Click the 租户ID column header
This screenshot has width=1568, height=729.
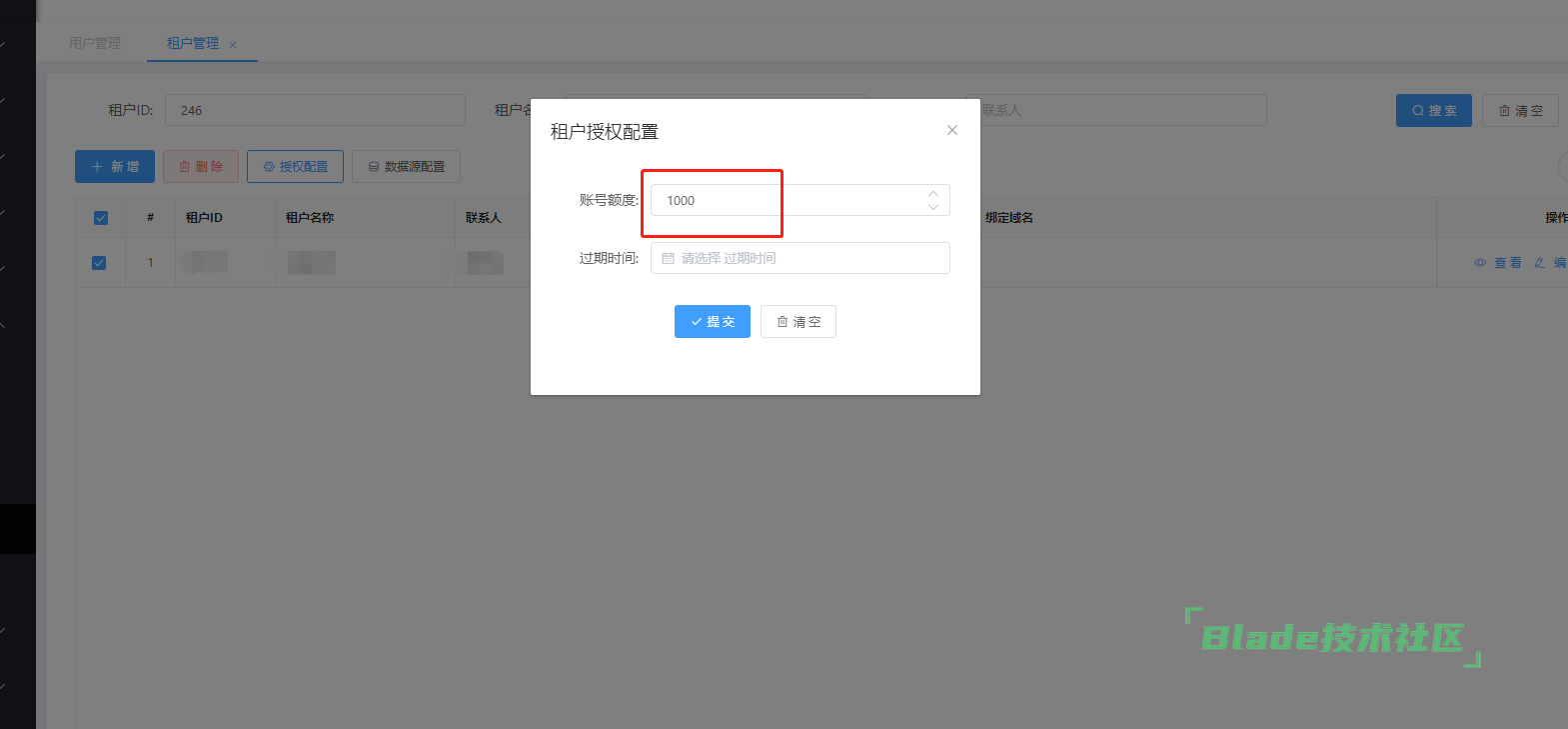[x=204, y=217]
